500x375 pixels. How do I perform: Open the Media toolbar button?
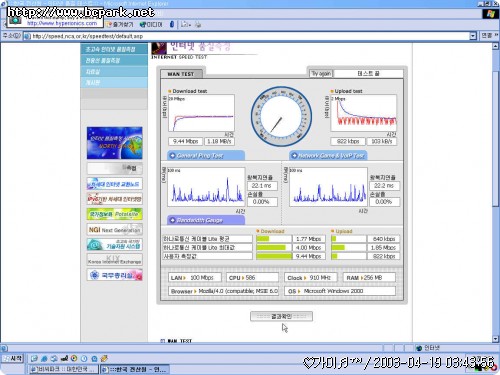[151, 24]
